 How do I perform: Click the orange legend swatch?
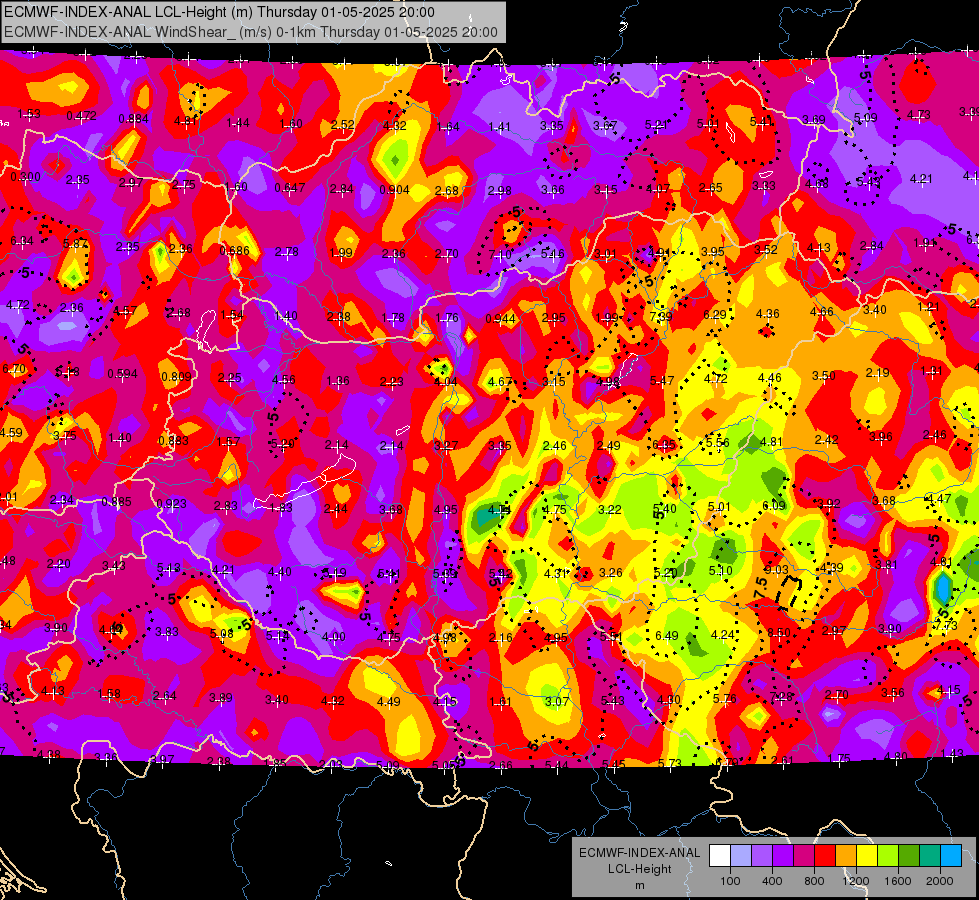[846, 856]
